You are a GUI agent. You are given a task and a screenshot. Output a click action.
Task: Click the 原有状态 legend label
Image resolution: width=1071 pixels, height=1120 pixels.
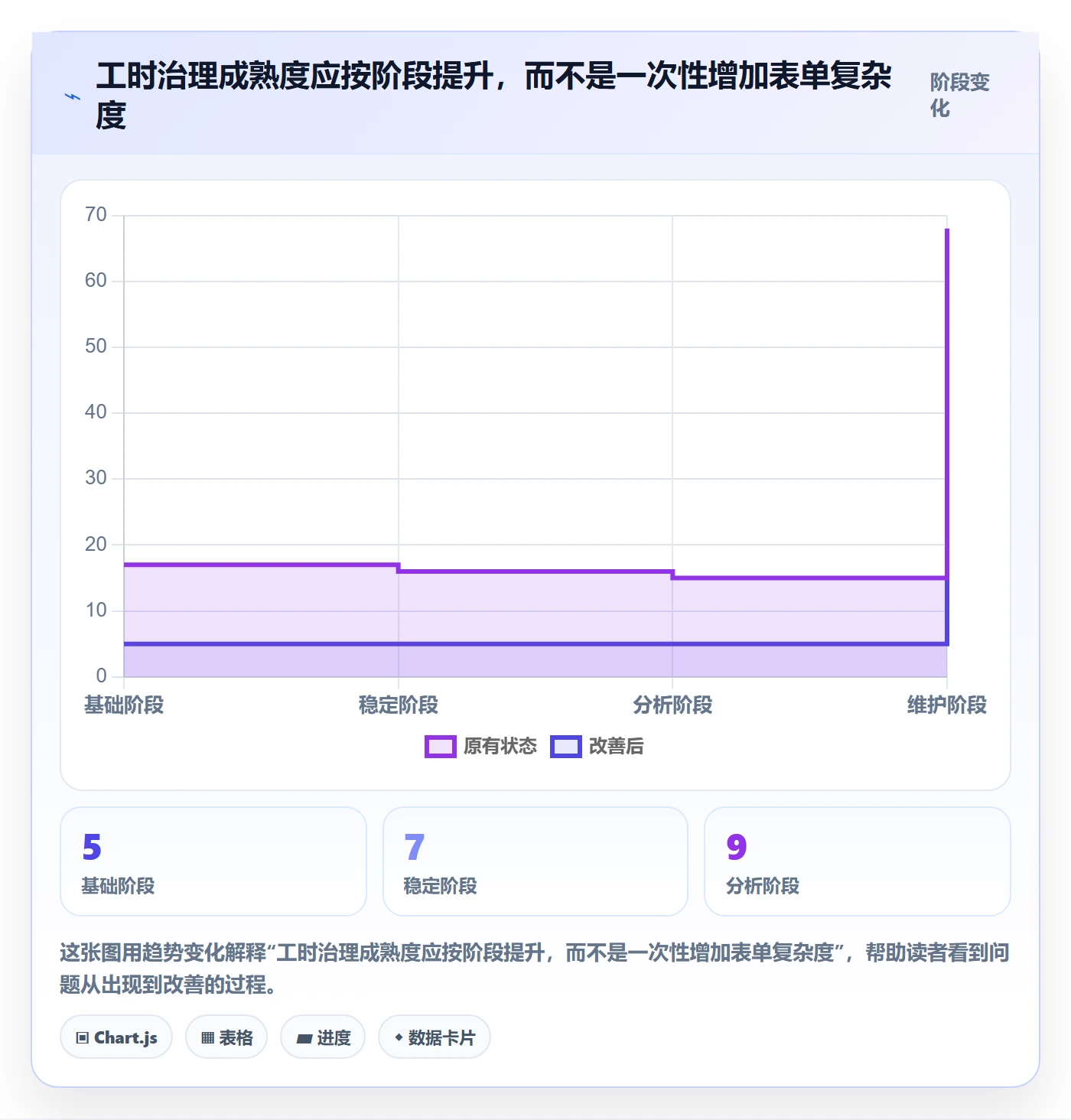tap(500, 747)
